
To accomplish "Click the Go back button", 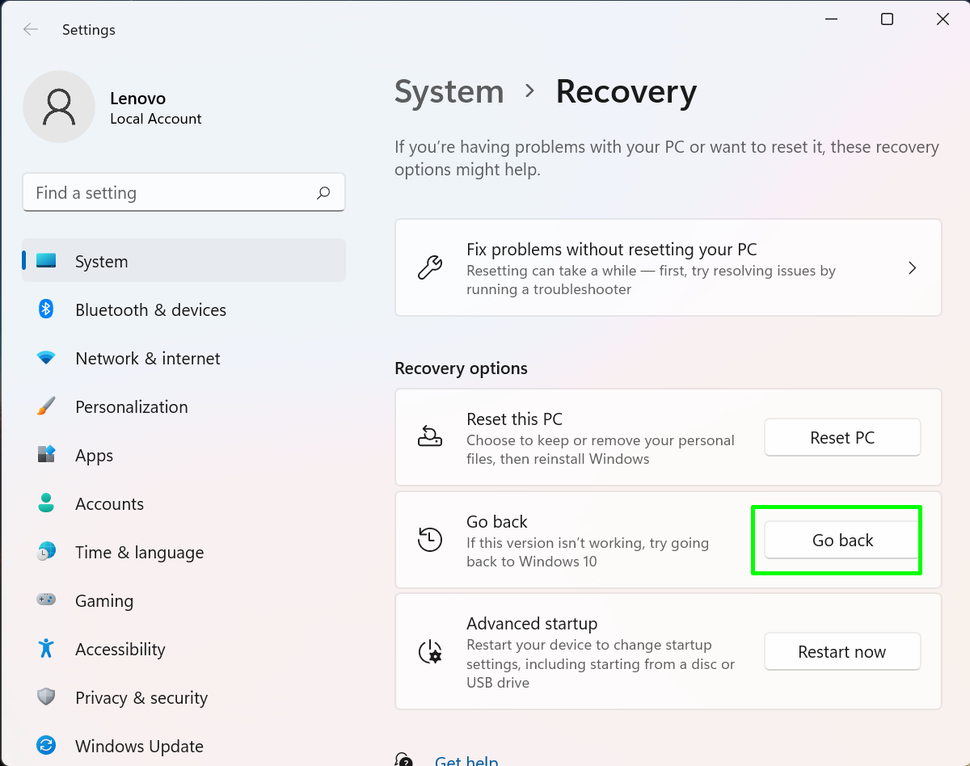I will click(x=841, y=540).
